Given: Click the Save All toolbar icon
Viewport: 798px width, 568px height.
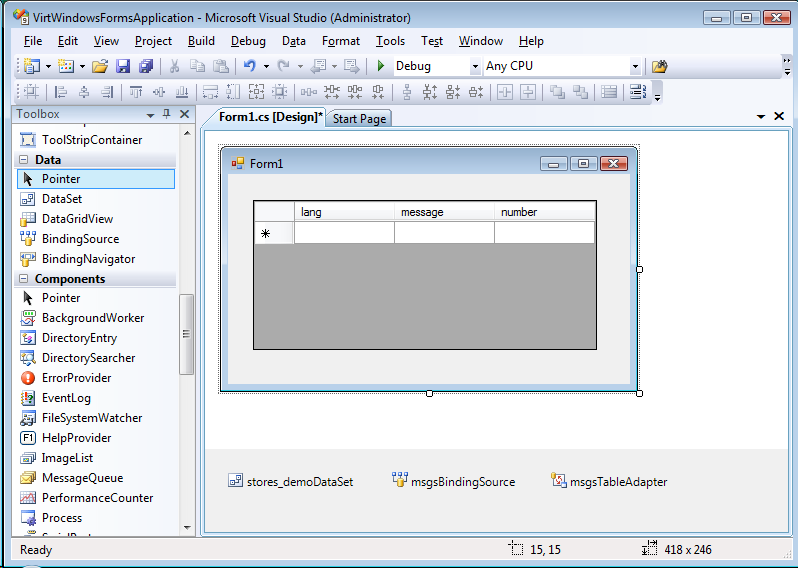Looking at the screenshot, I should (146, 66).
